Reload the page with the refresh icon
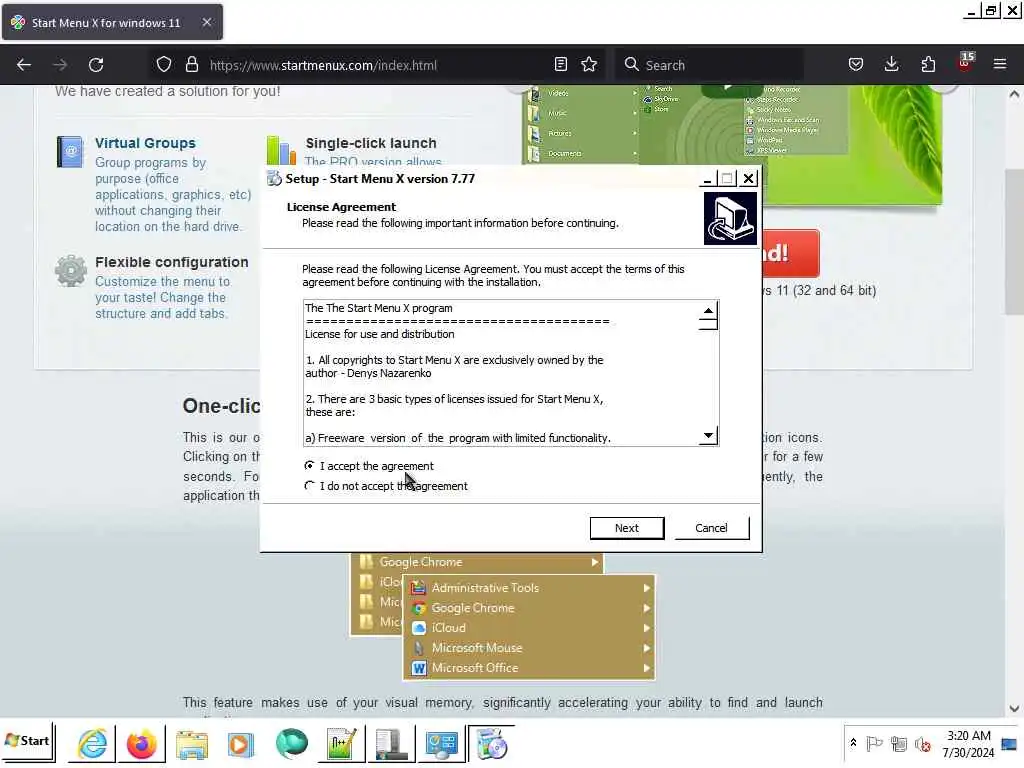Image resolution: width=1024 pixels, height=768 pixels. pyautogui.click(x=96, y=65)
